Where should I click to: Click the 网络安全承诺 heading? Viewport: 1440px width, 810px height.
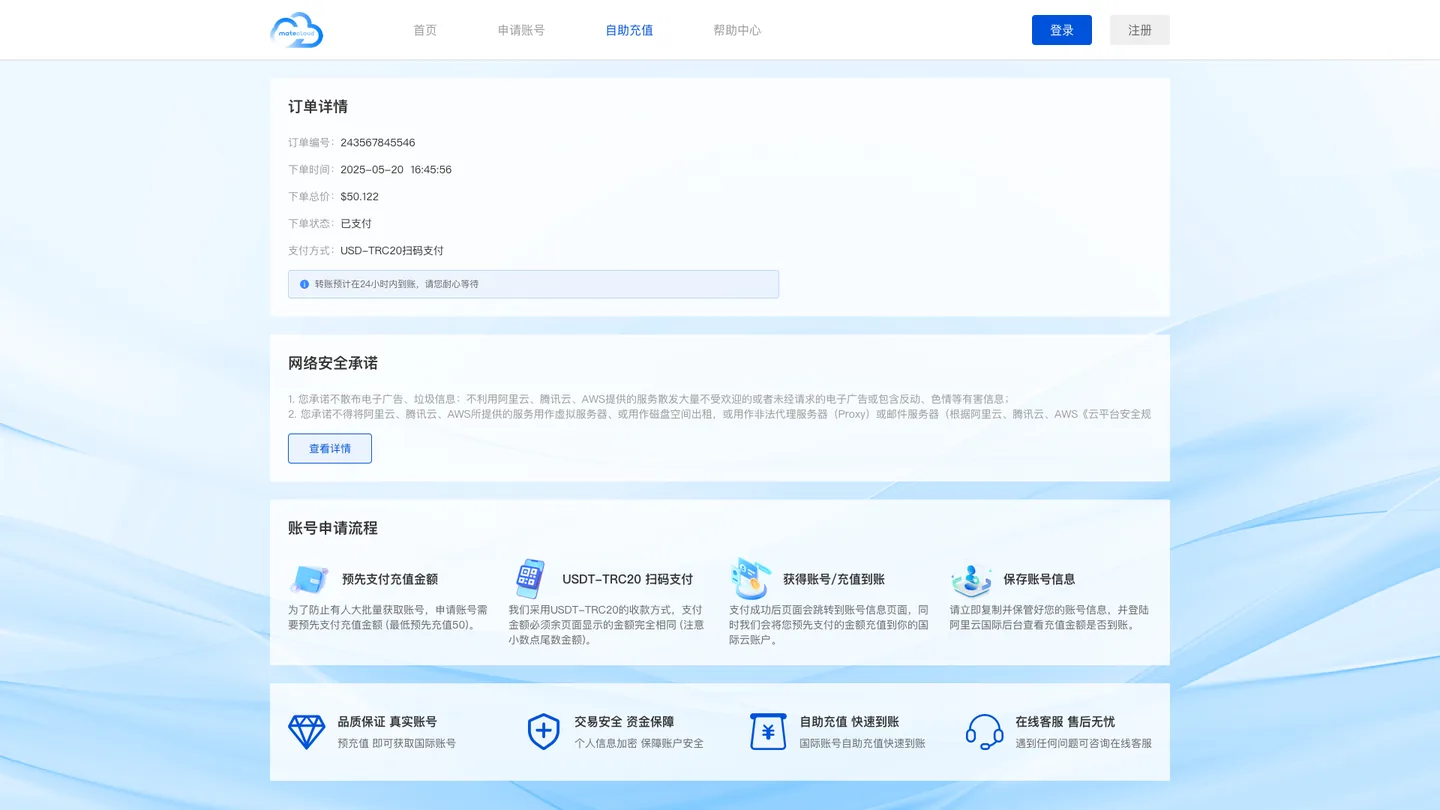[333, 363]
